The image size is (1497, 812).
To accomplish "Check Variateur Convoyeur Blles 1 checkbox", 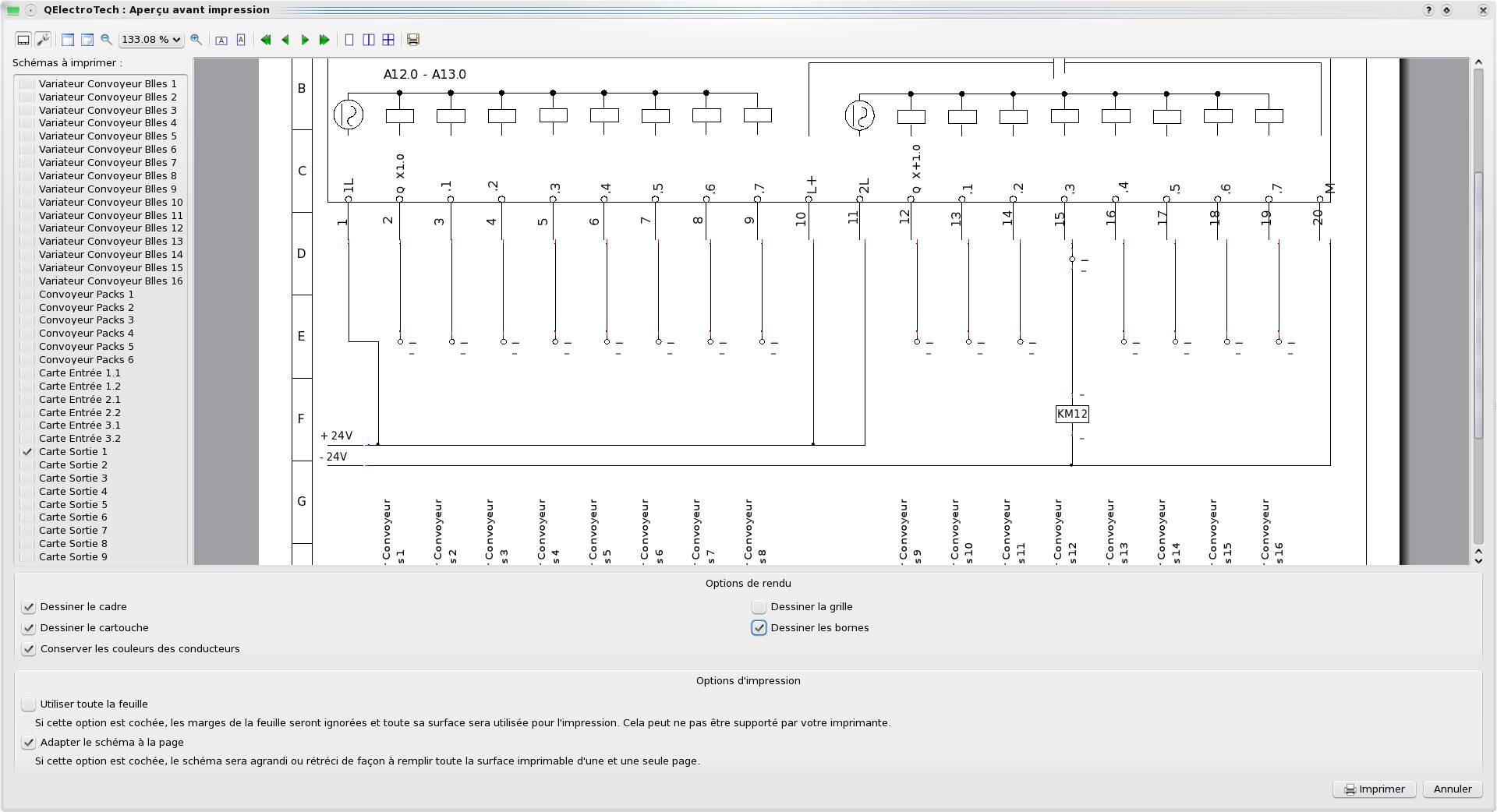I will pos(27,84).
